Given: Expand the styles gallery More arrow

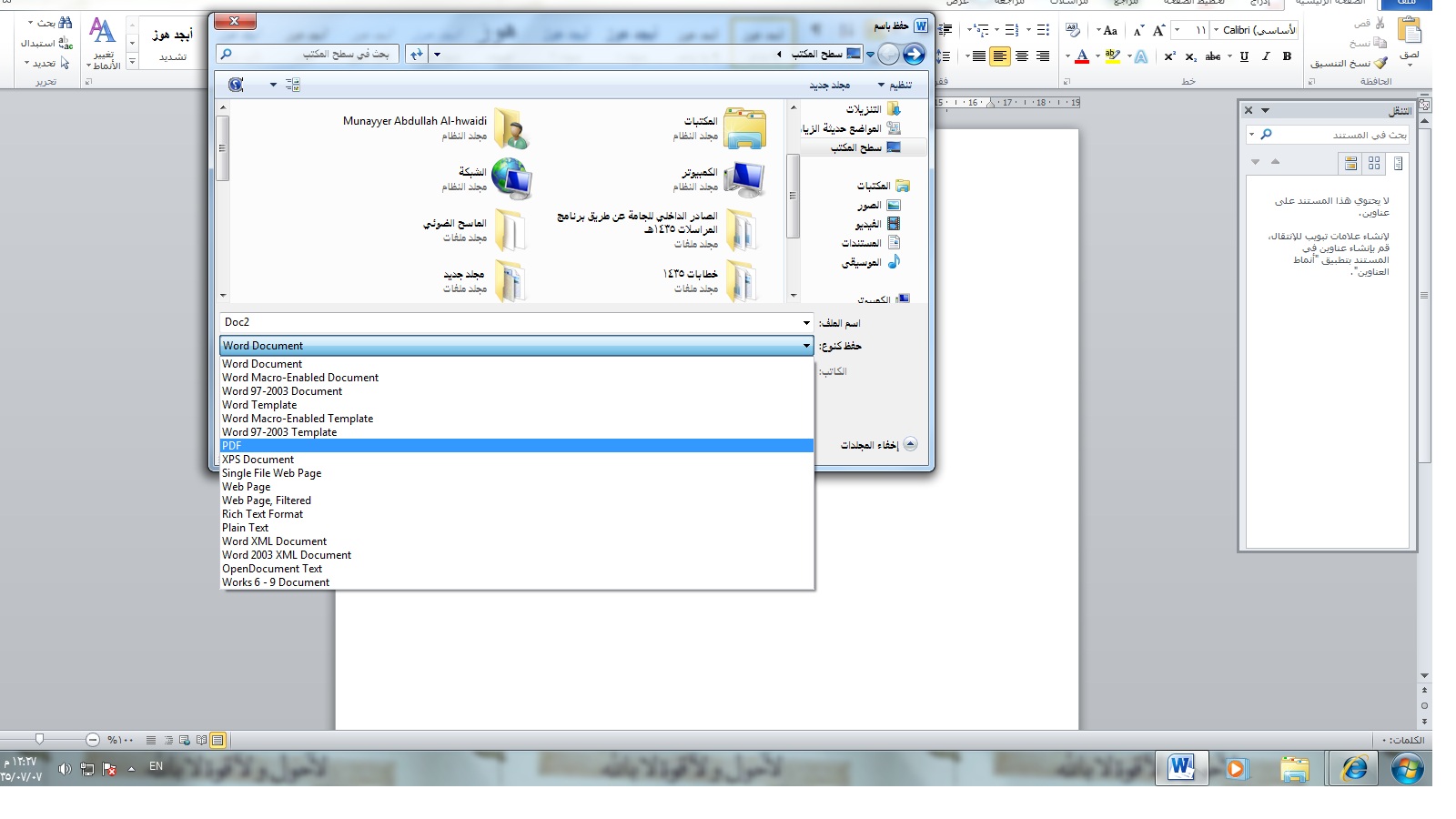Looking at the screenshot, I should click(132, 62).
